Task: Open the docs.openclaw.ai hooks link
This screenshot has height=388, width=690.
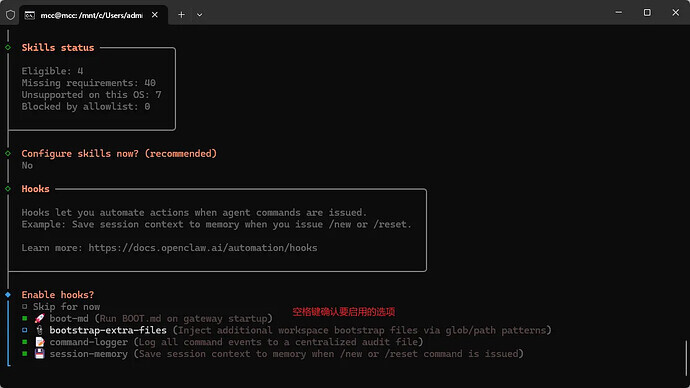Action: pos(203,248)
